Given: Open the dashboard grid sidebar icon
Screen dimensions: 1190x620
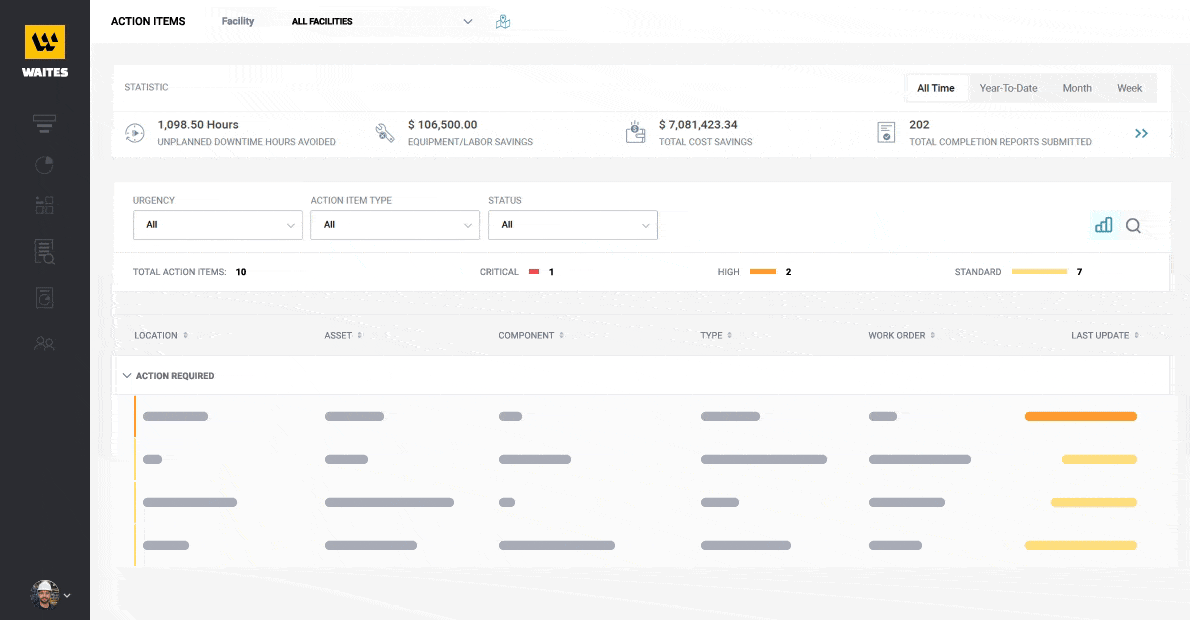Looking at the screenshot, I should coord(44,205).
